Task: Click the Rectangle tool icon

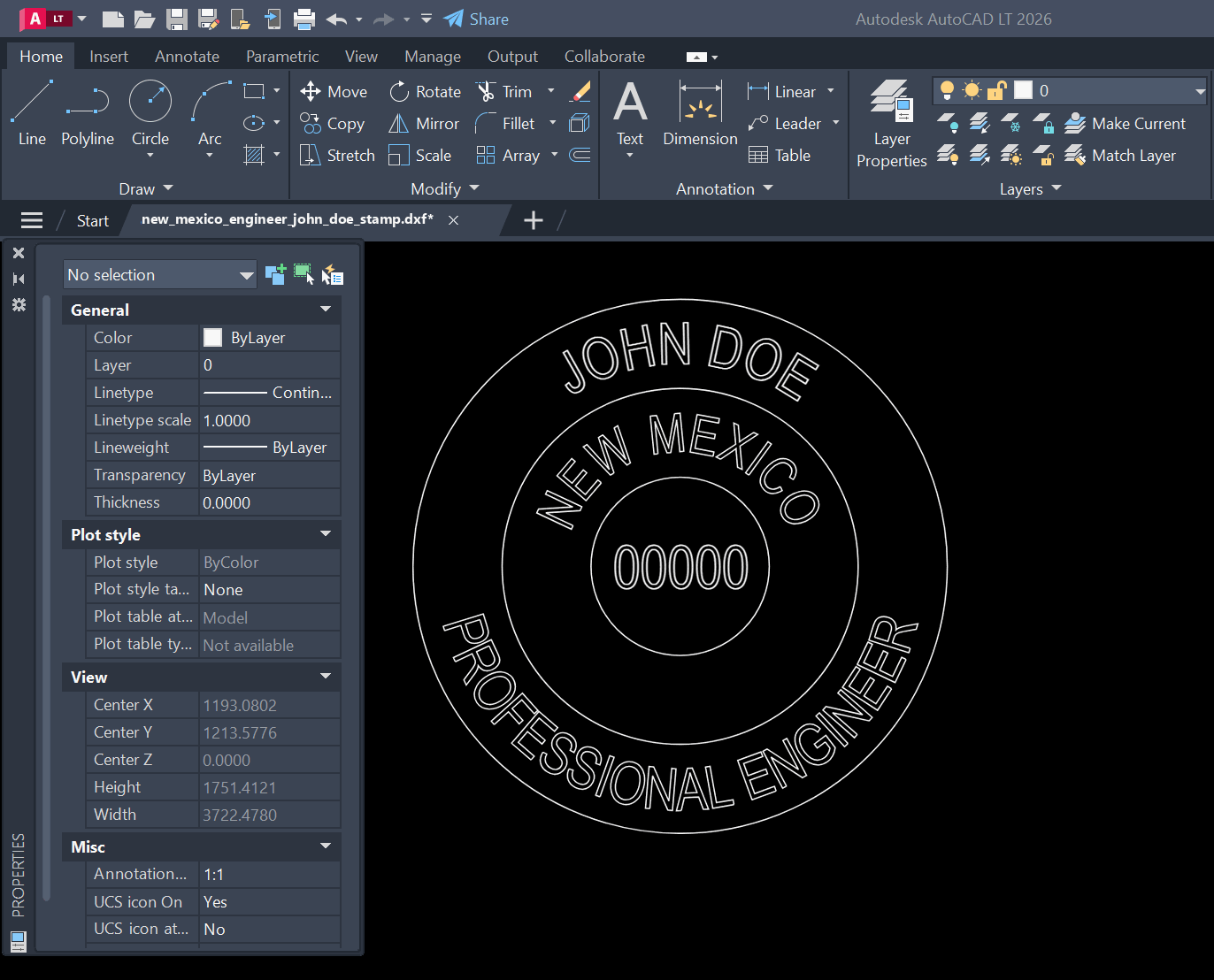Action: pyautogui.click(x=254, y=91)
